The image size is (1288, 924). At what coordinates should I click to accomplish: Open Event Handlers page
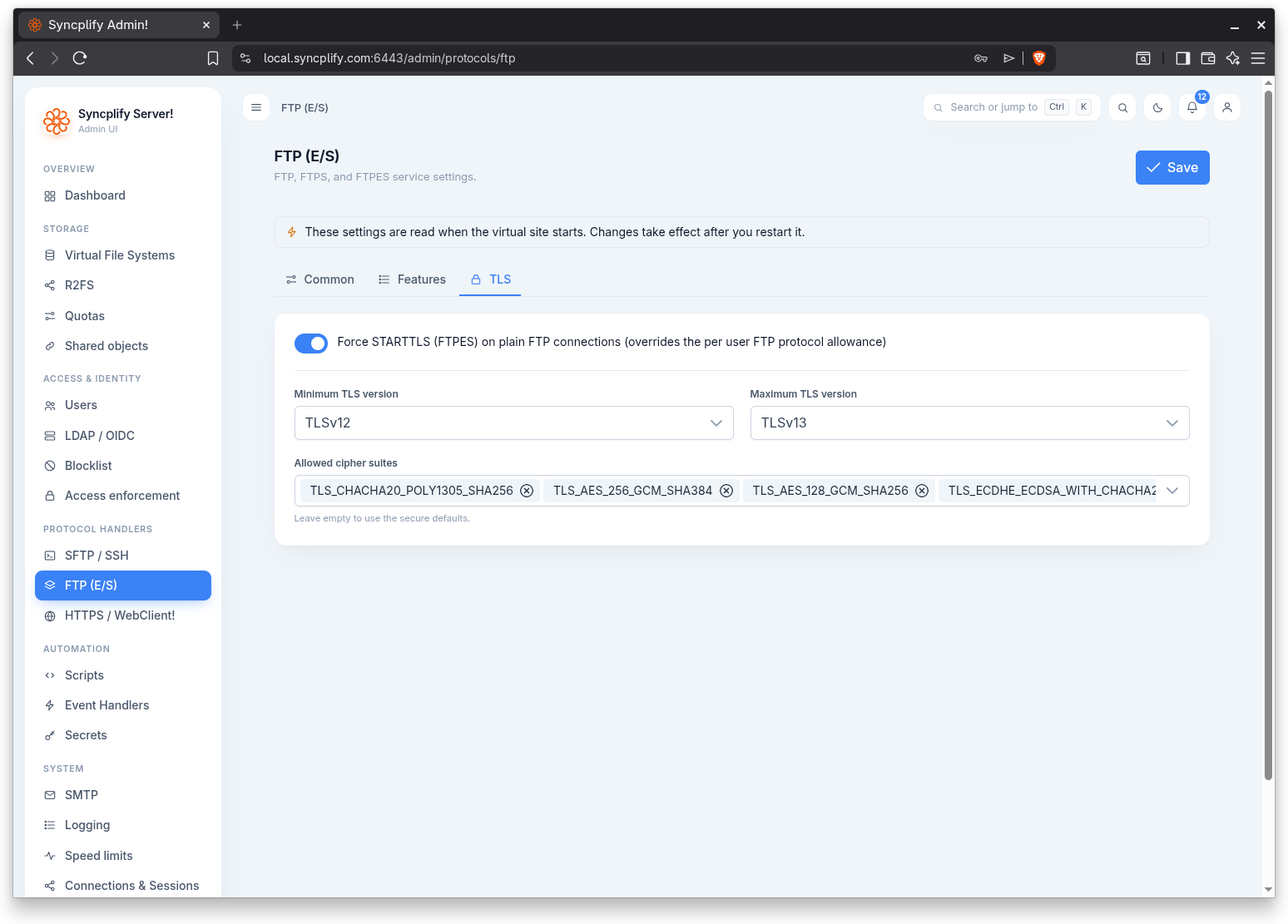123,705
